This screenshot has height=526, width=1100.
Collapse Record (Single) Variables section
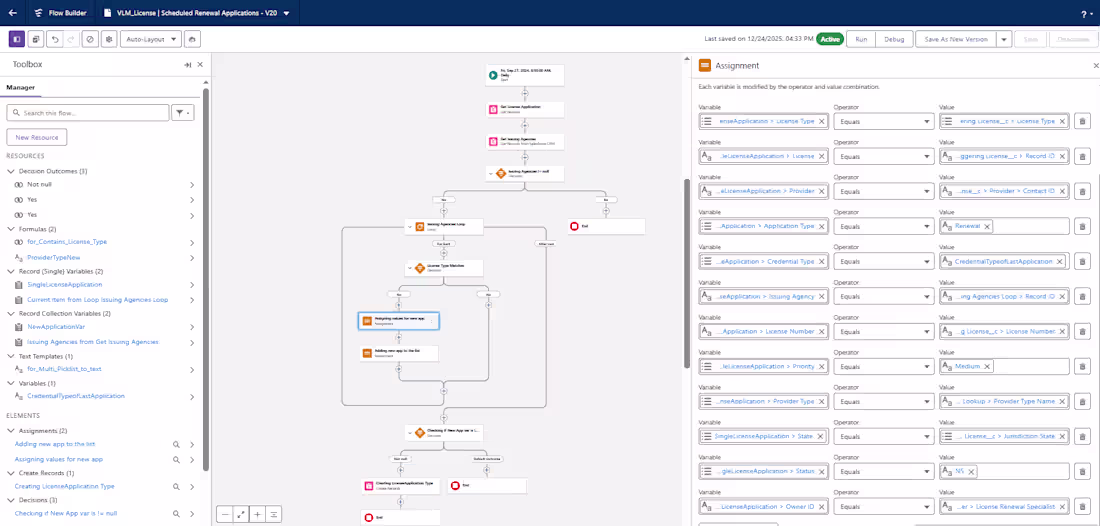click(x=11, y=271)
